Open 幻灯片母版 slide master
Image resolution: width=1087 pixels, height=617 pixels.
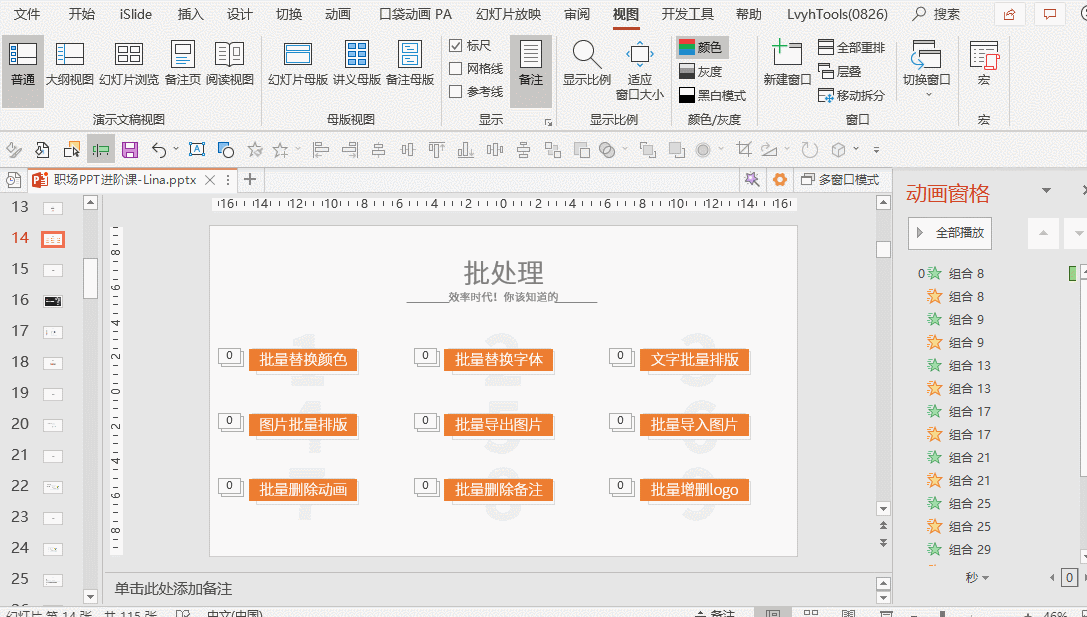[298, 64]
